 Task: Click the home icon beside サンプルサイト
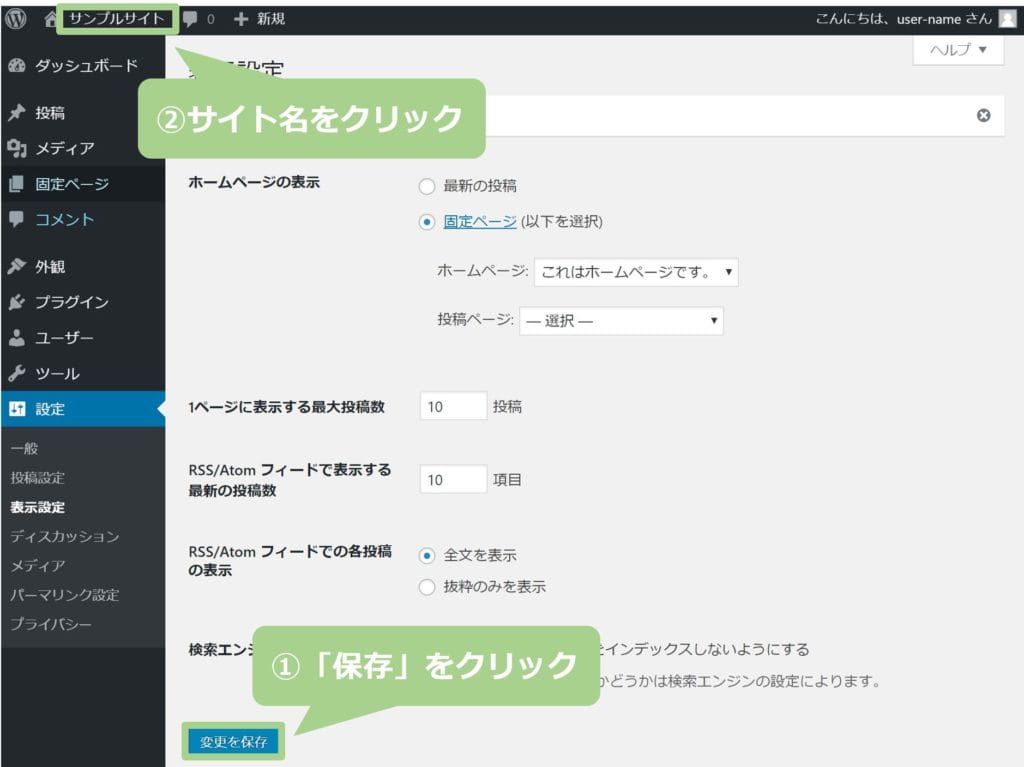pos(50,18)
